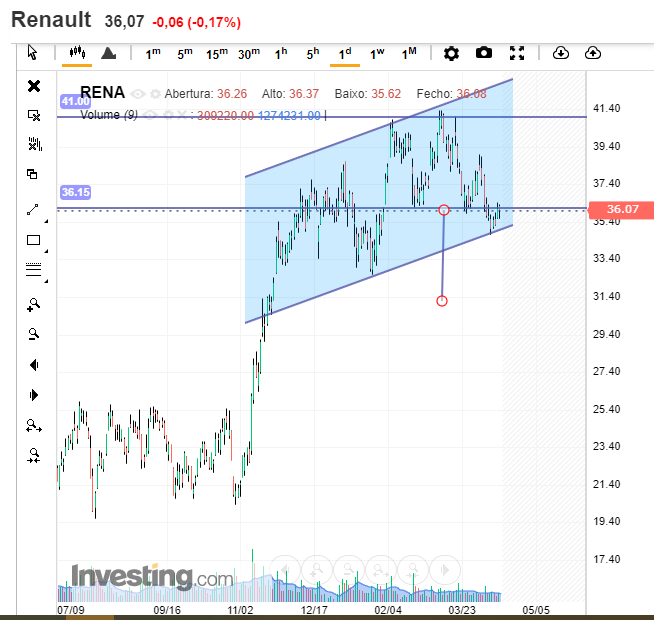The height and width of the screenshot is (620, 654).
Task: Remove the Volume indicator with X
Action: click(x=181, y=115)
